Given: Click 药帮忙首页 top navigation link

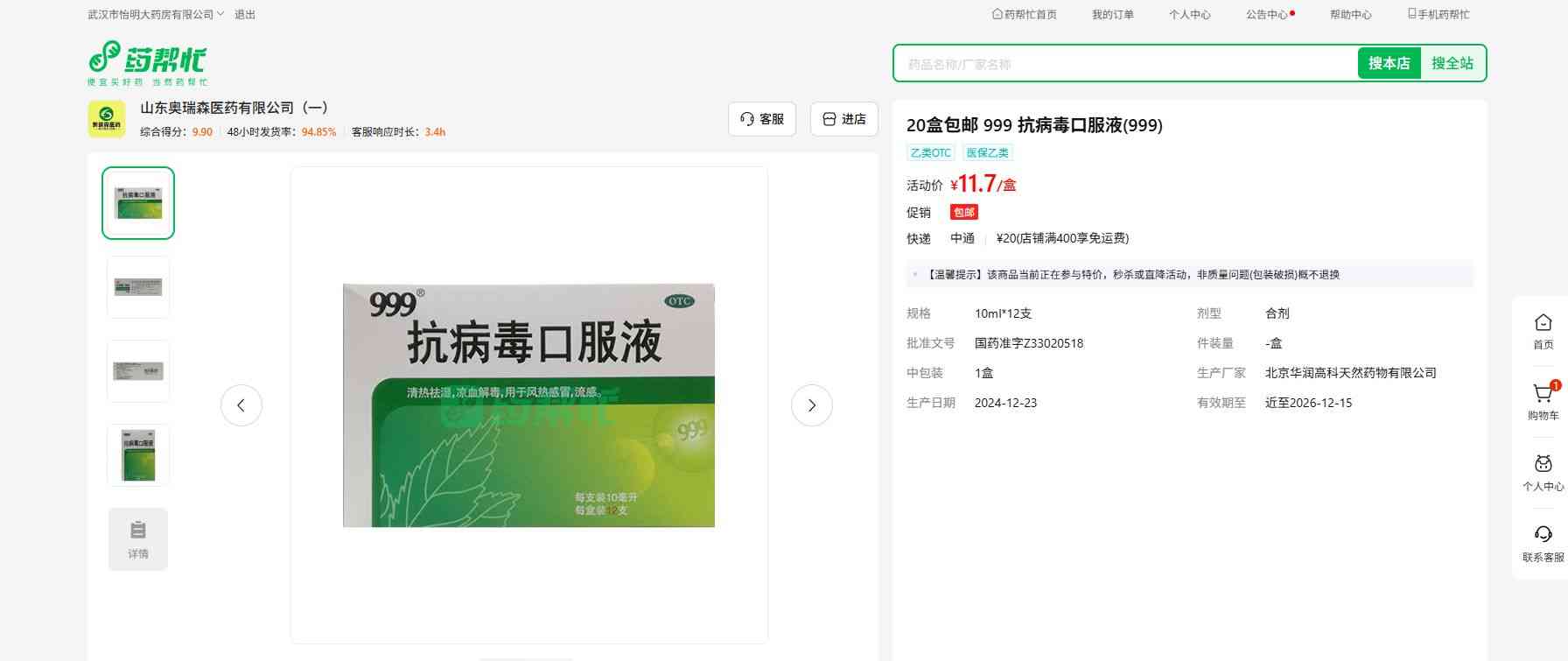Looking at the screenshot, I should click(1024, 15).
